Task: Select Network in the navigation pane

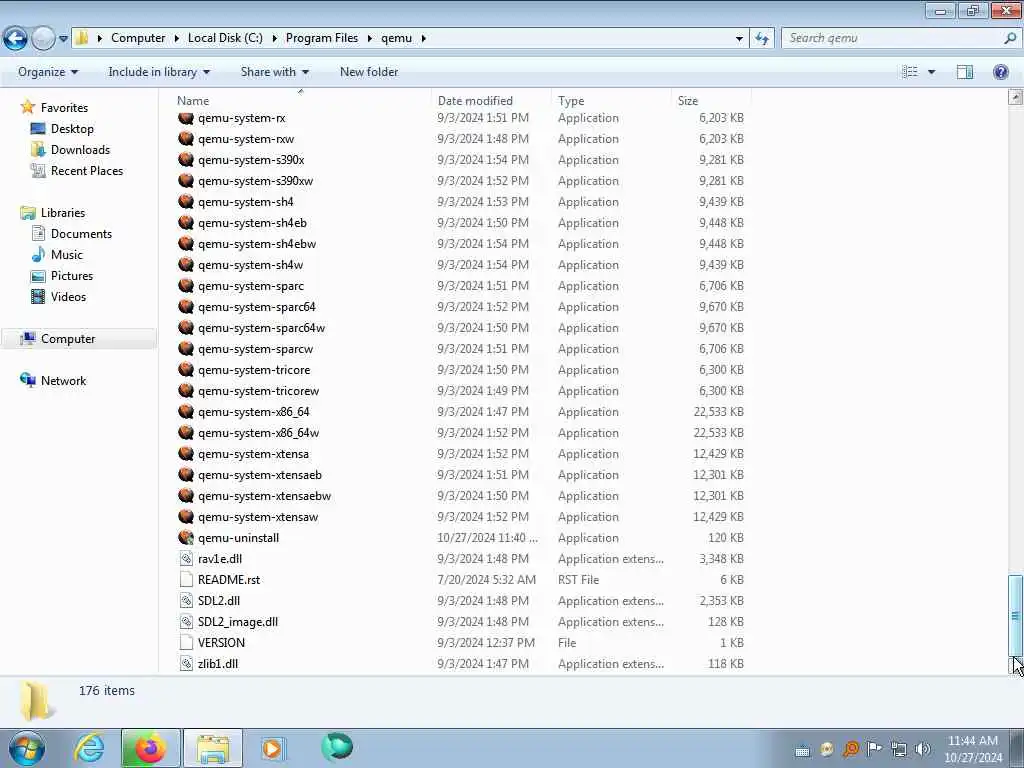Action: tap(63, 381)
